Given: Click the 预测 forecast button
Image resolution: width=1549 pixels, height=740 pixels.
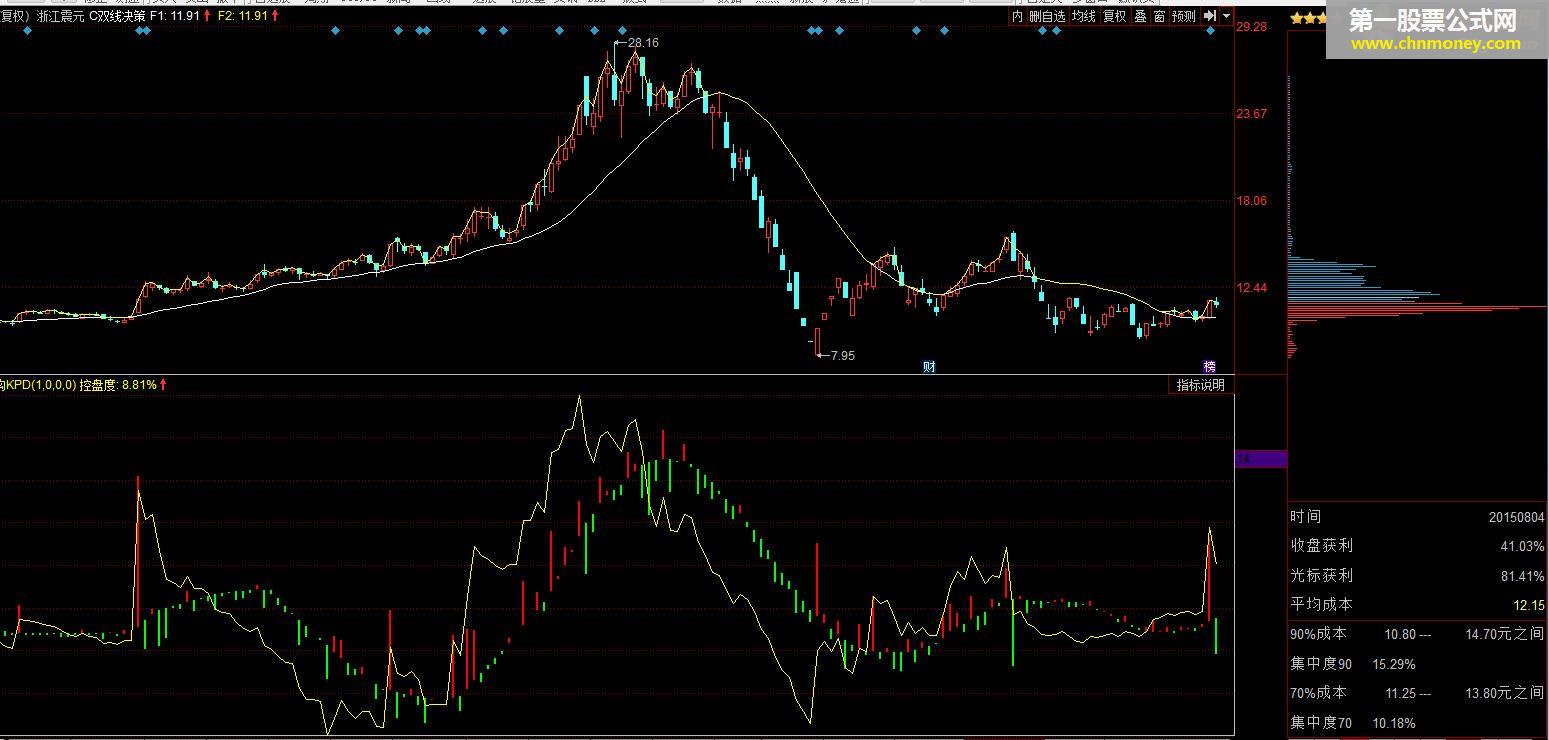Looking at the screenshot, I should point(1183,16).
